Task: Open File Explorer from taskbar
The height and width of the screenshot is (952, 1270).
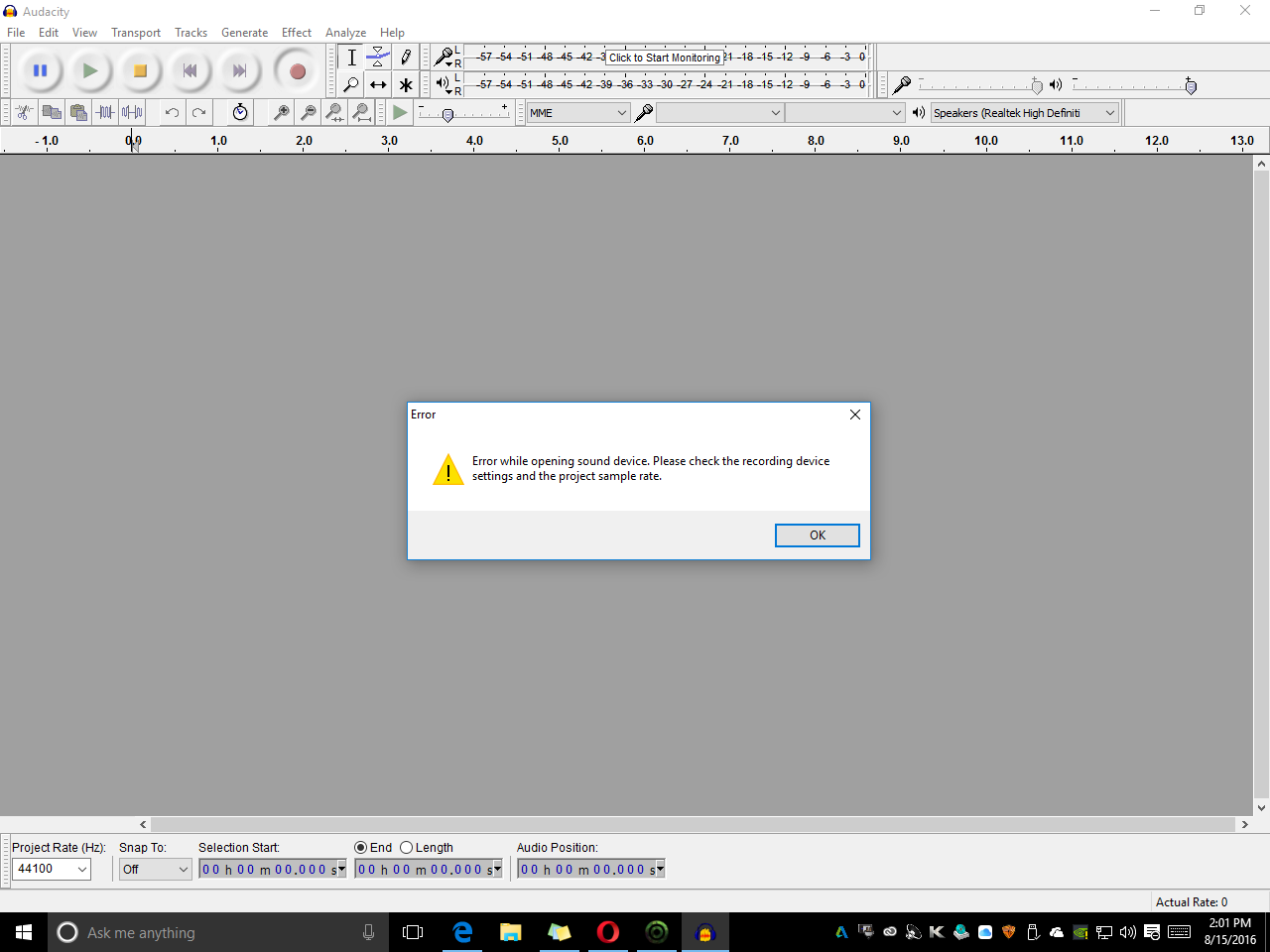Action: point(511,932)
